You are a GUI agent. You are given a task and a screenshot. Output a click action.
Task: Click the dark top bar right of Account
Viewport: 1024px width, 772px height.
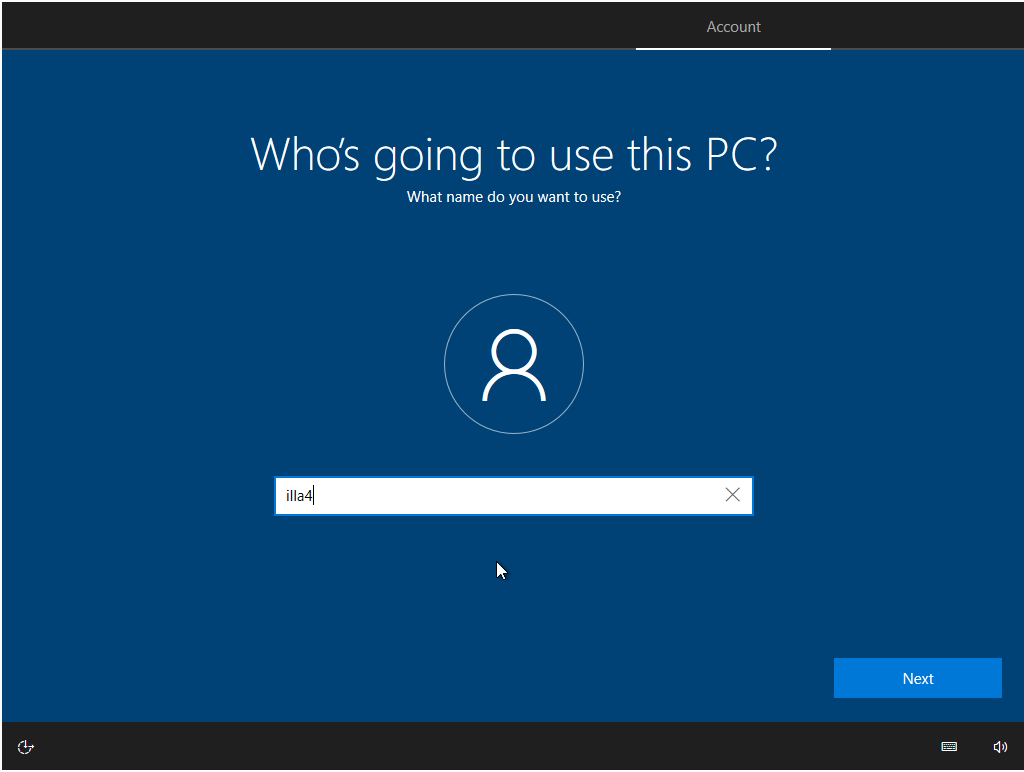point(925,25)
